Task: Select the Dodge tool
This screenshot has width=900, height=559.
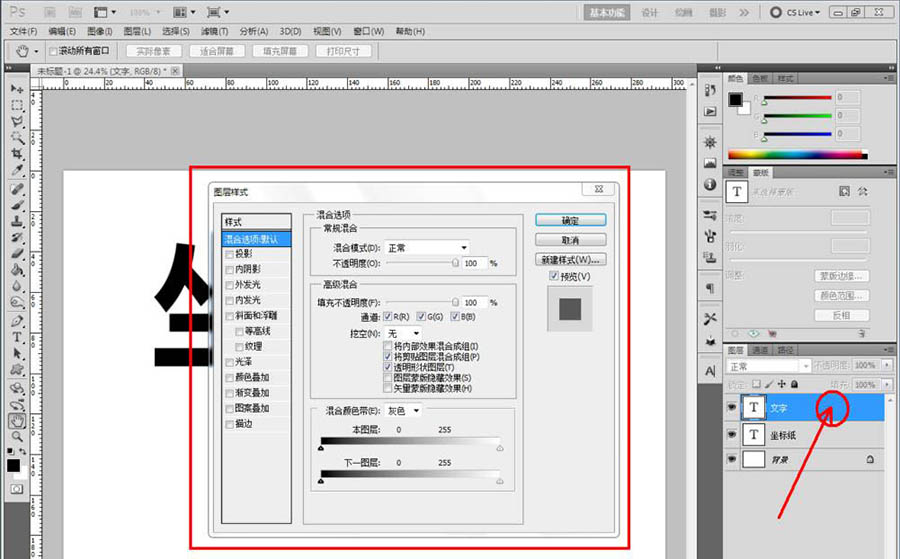Action: click(17, 302)
